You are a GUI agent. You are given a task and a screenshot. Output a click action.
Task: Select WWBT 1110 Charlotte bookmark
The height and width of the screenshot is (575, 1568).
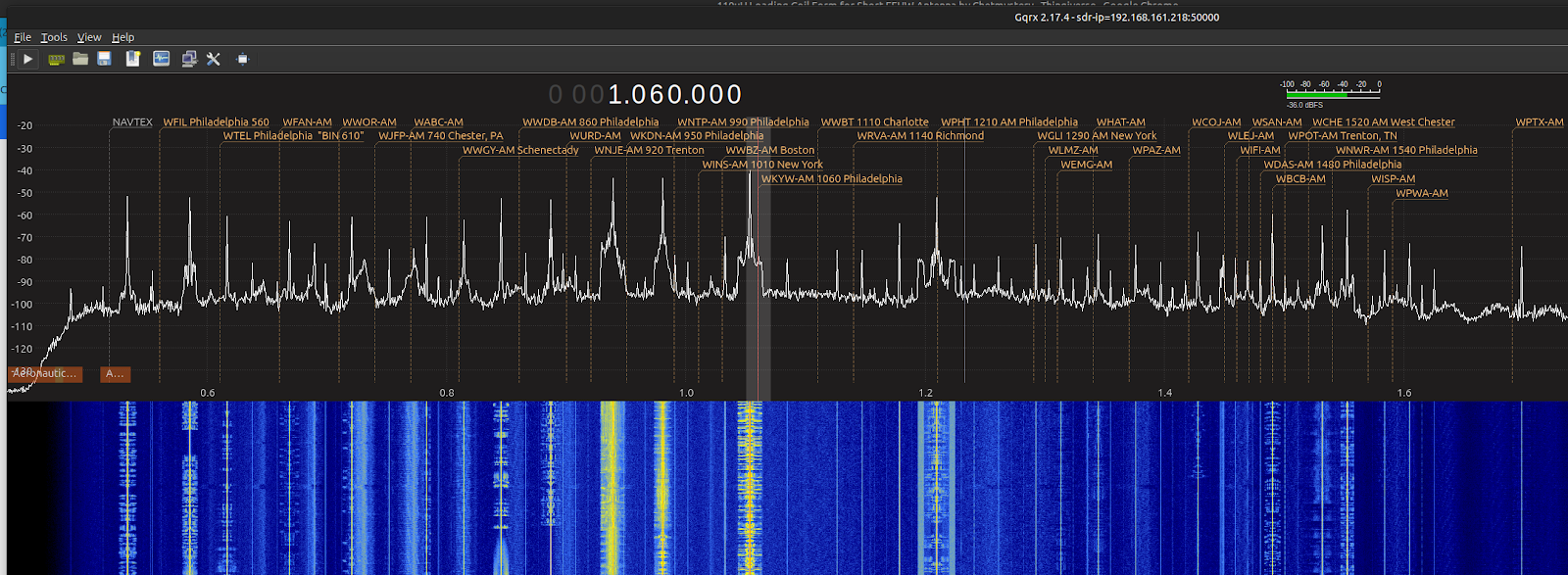[x=874, y=122]
